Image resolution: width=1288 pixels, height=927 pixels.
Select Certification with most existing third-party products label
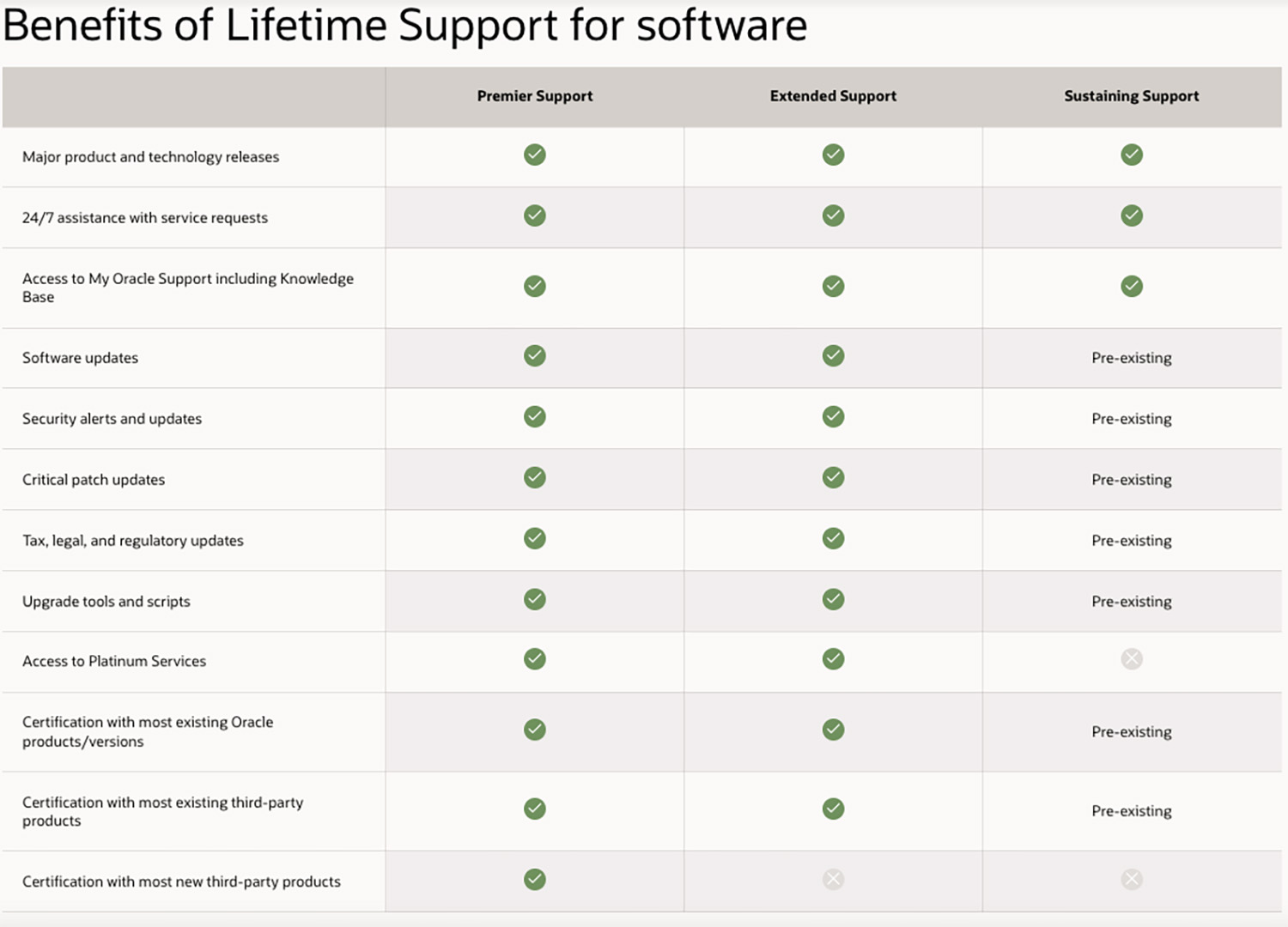163,811
